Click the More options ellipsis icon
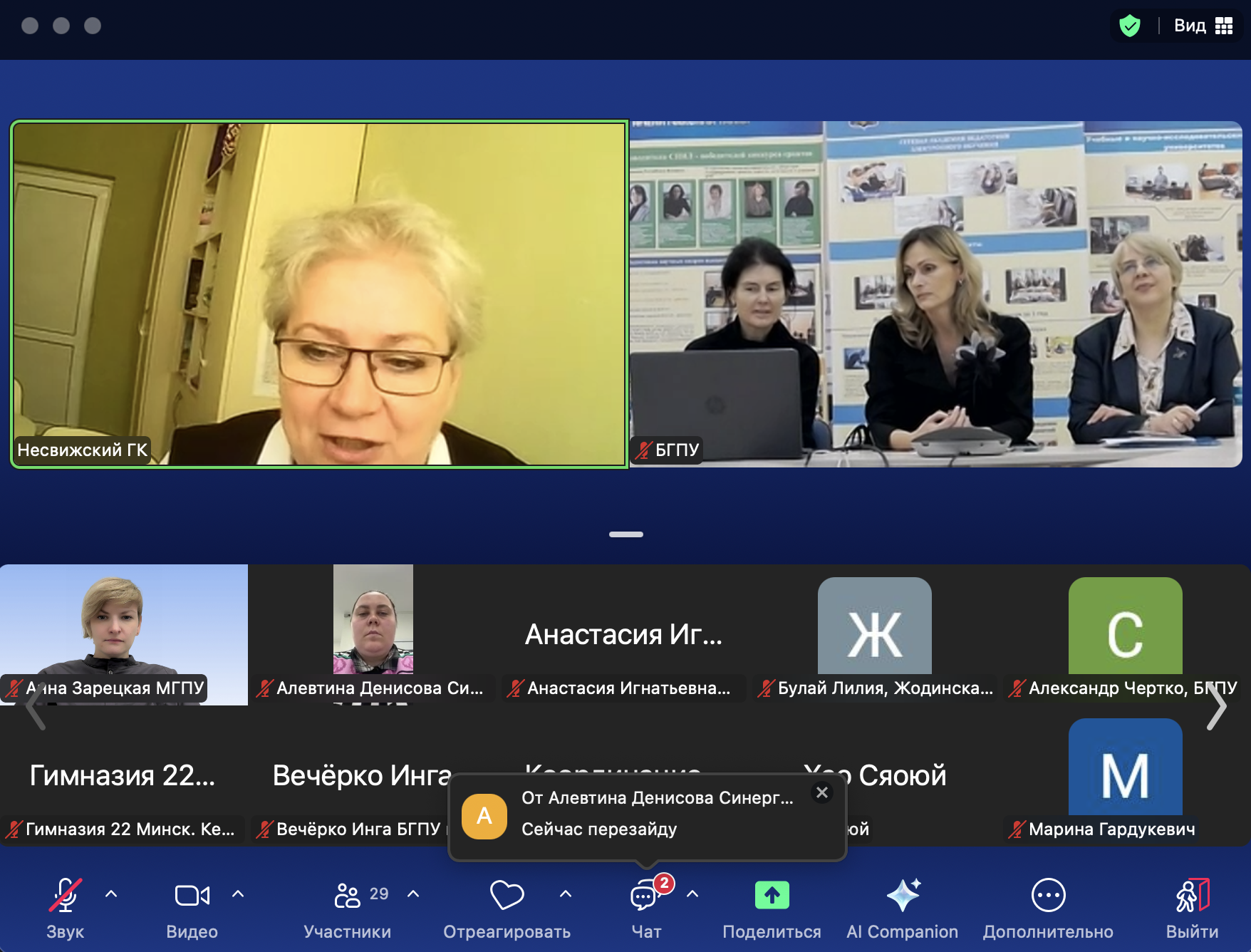 (x=1048, y=895)
